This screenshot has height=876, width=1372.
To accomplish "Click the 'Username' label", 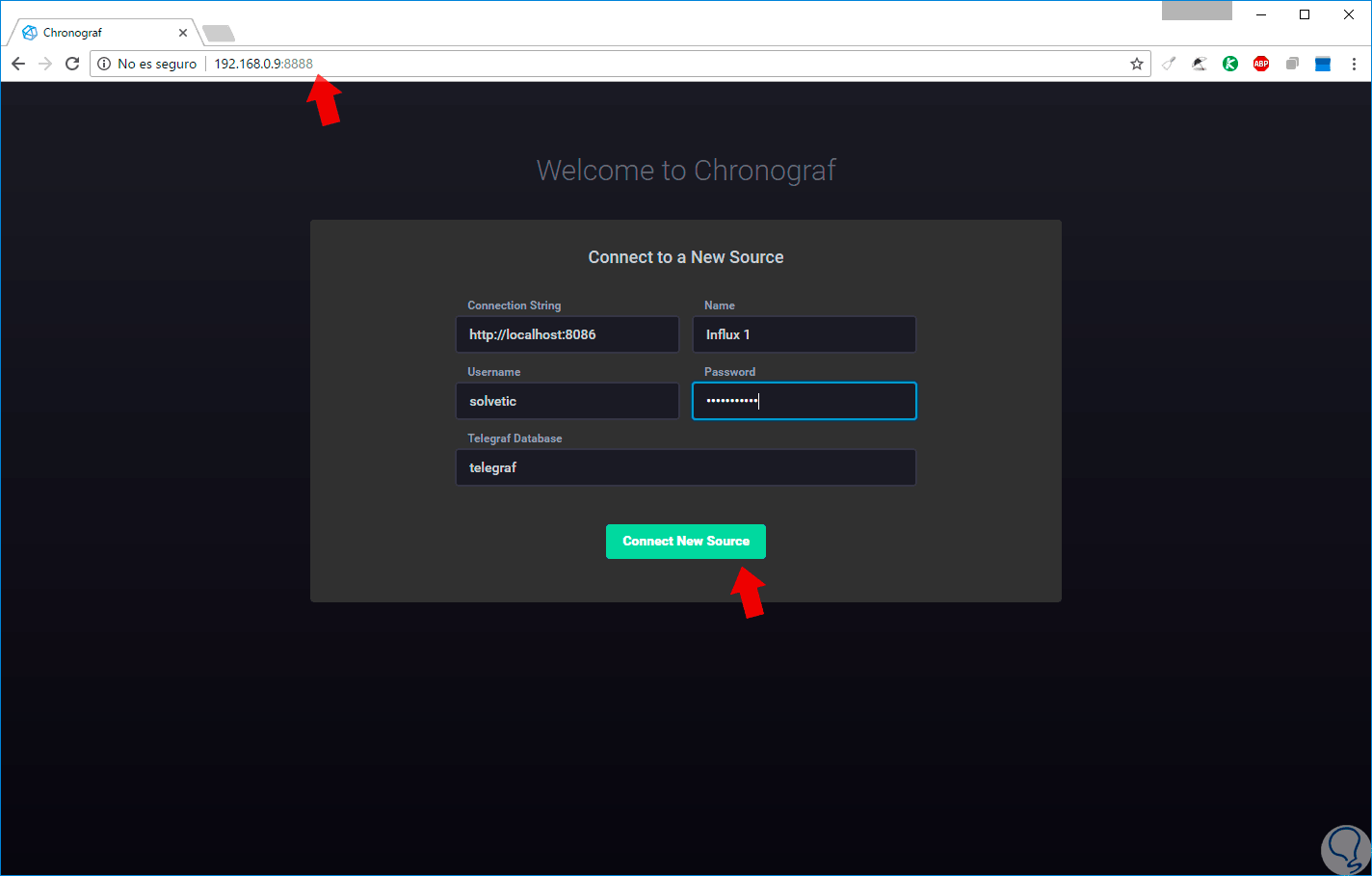I will point(494,372).
